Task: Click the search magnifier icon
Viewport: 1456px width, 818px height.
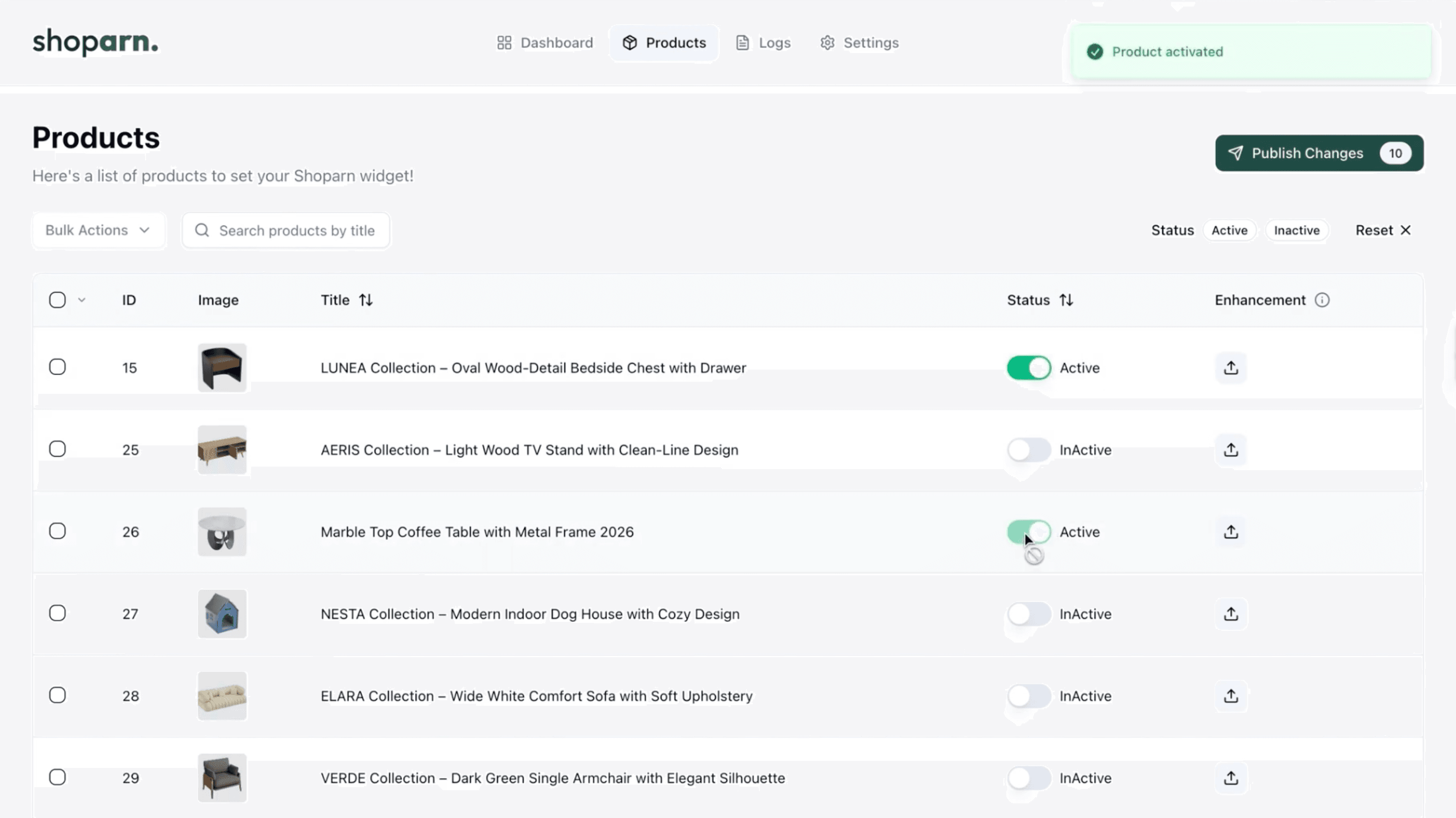Action: pos(201,230)
